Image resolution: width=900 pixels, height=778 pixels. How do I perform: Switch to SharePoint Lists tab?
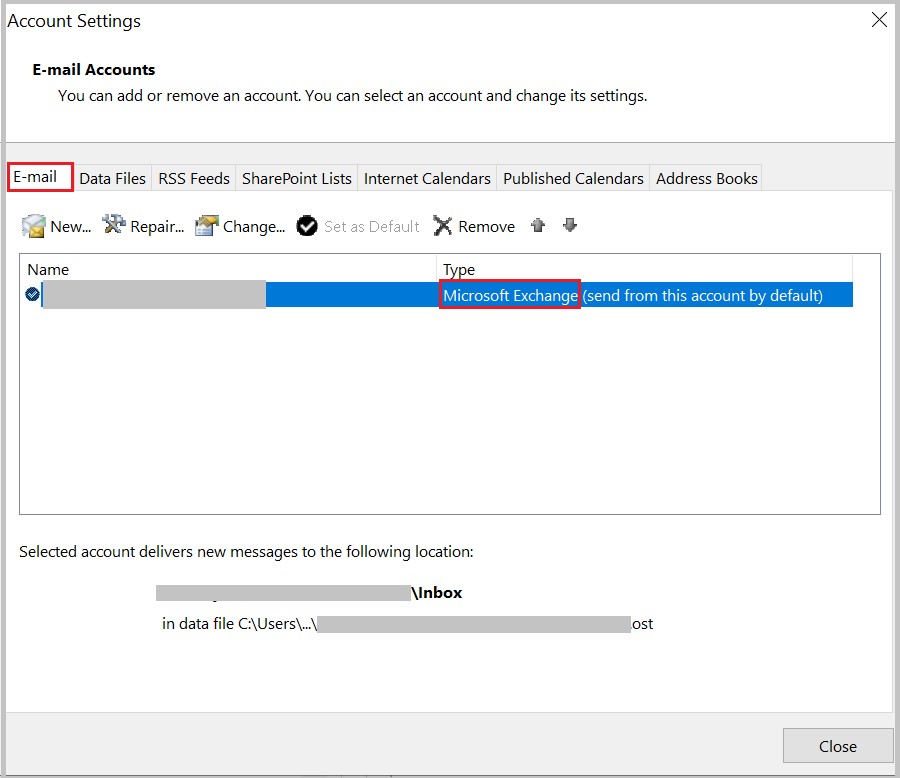point(297,179)
